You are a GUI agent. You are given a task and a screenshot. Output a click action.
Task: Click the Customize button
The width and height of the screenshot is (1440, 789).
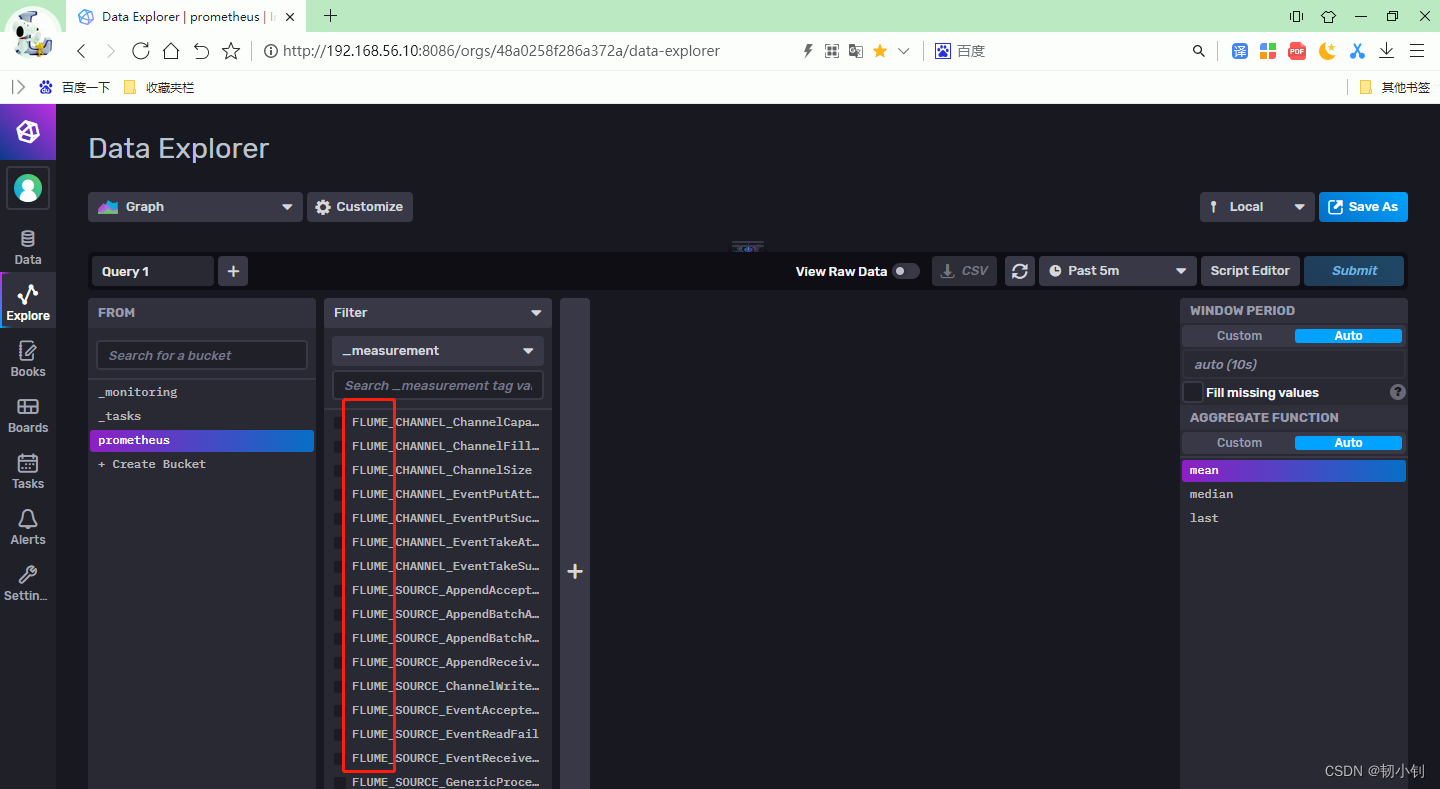tap(360, 207)
